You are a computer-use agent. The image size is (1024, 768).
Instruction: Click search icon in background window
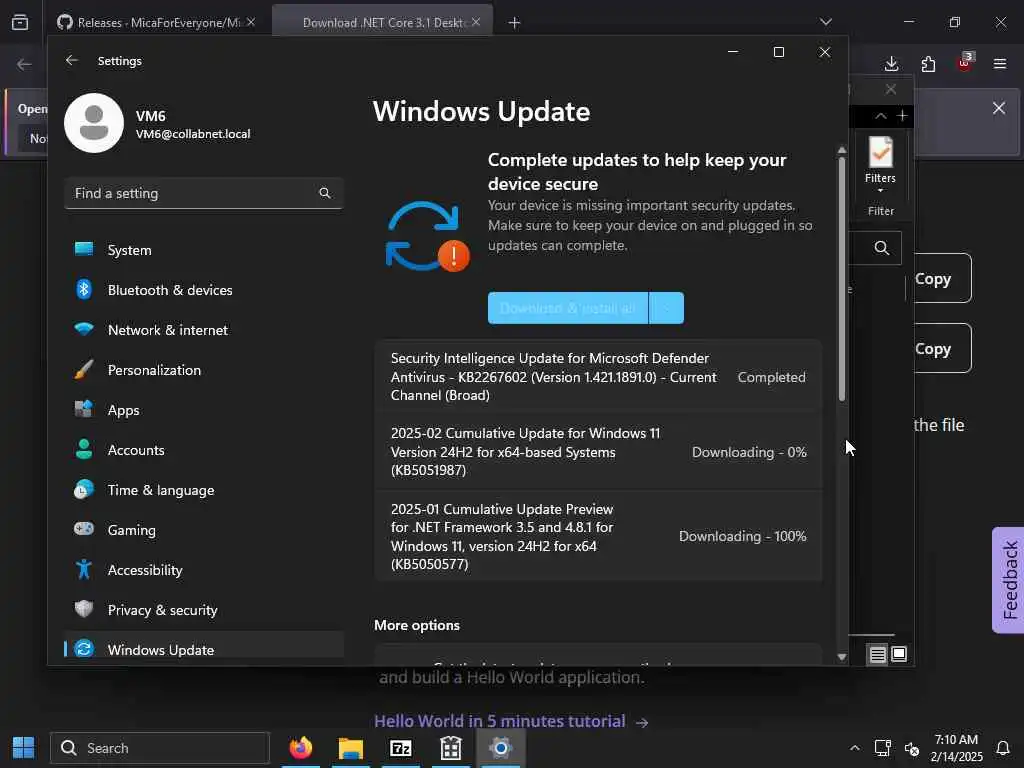point(882,248)
